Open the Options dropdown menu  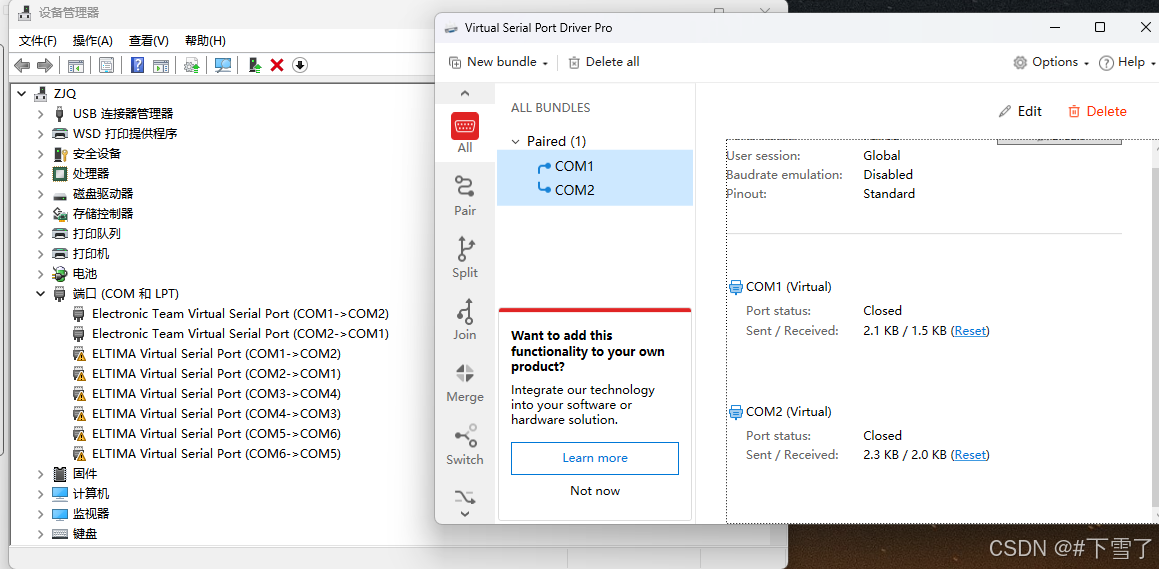(1051, 62)
